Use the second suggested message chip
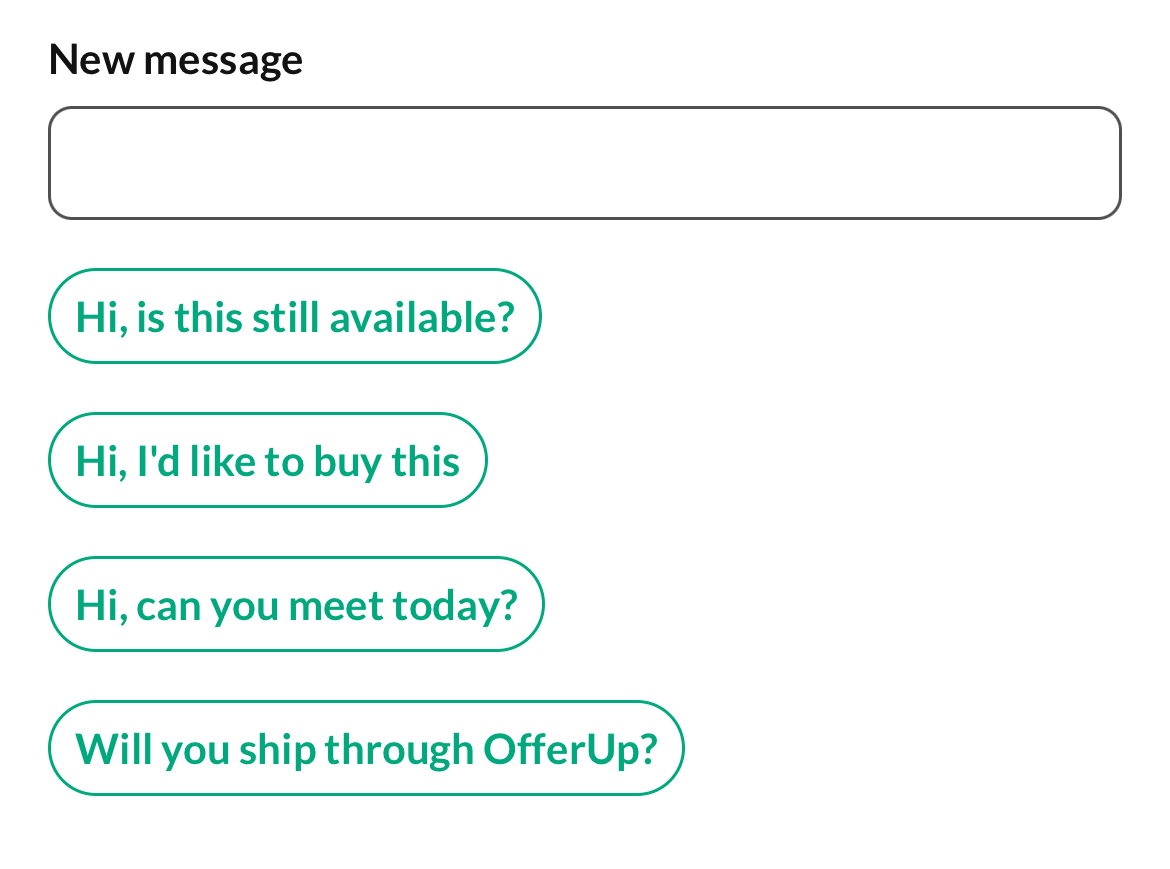This screenshot has height=869, width=1170. [x=267, y=460]
